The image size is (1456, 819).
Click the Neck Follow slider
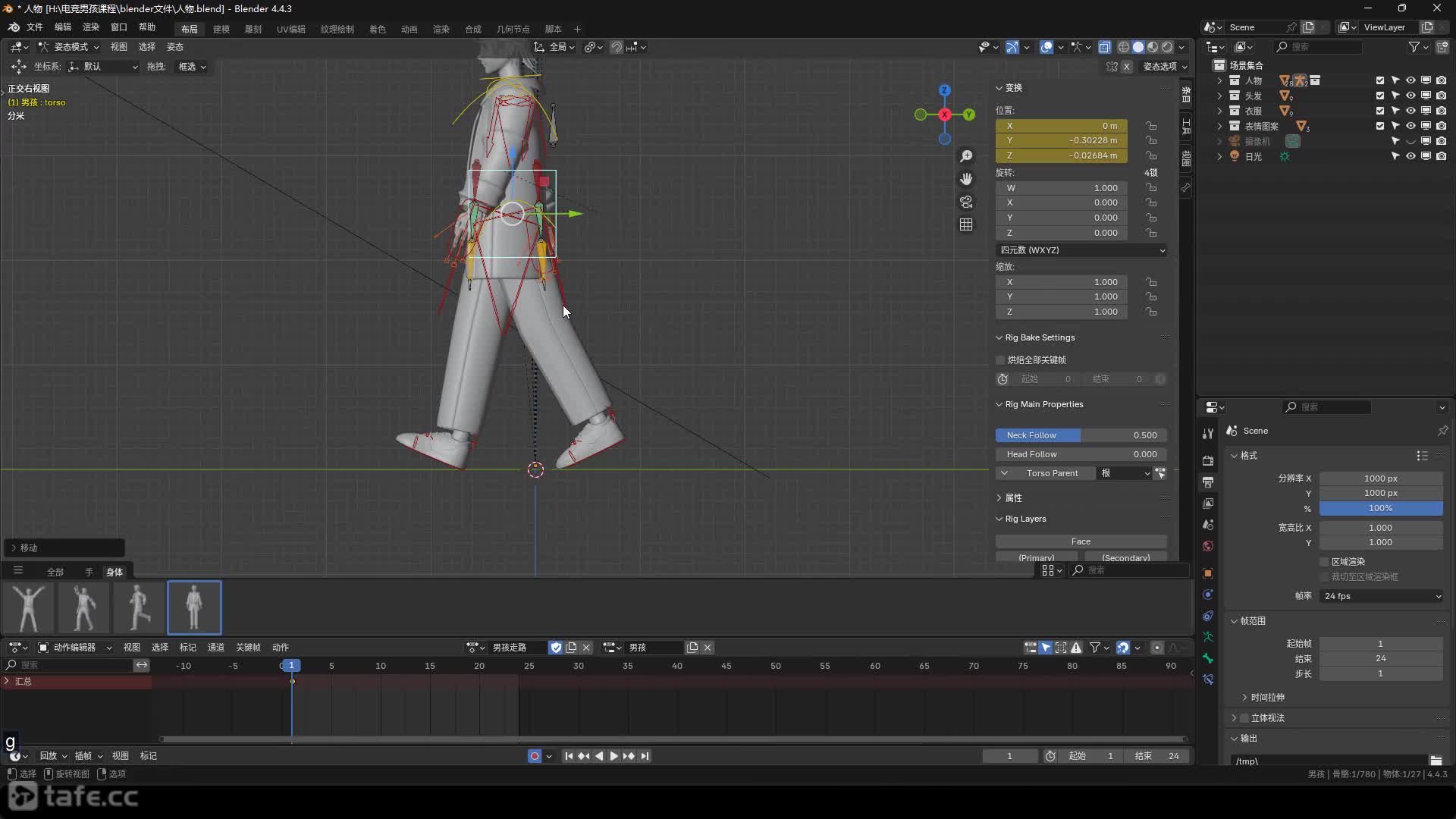click(x=1081, y=435)
